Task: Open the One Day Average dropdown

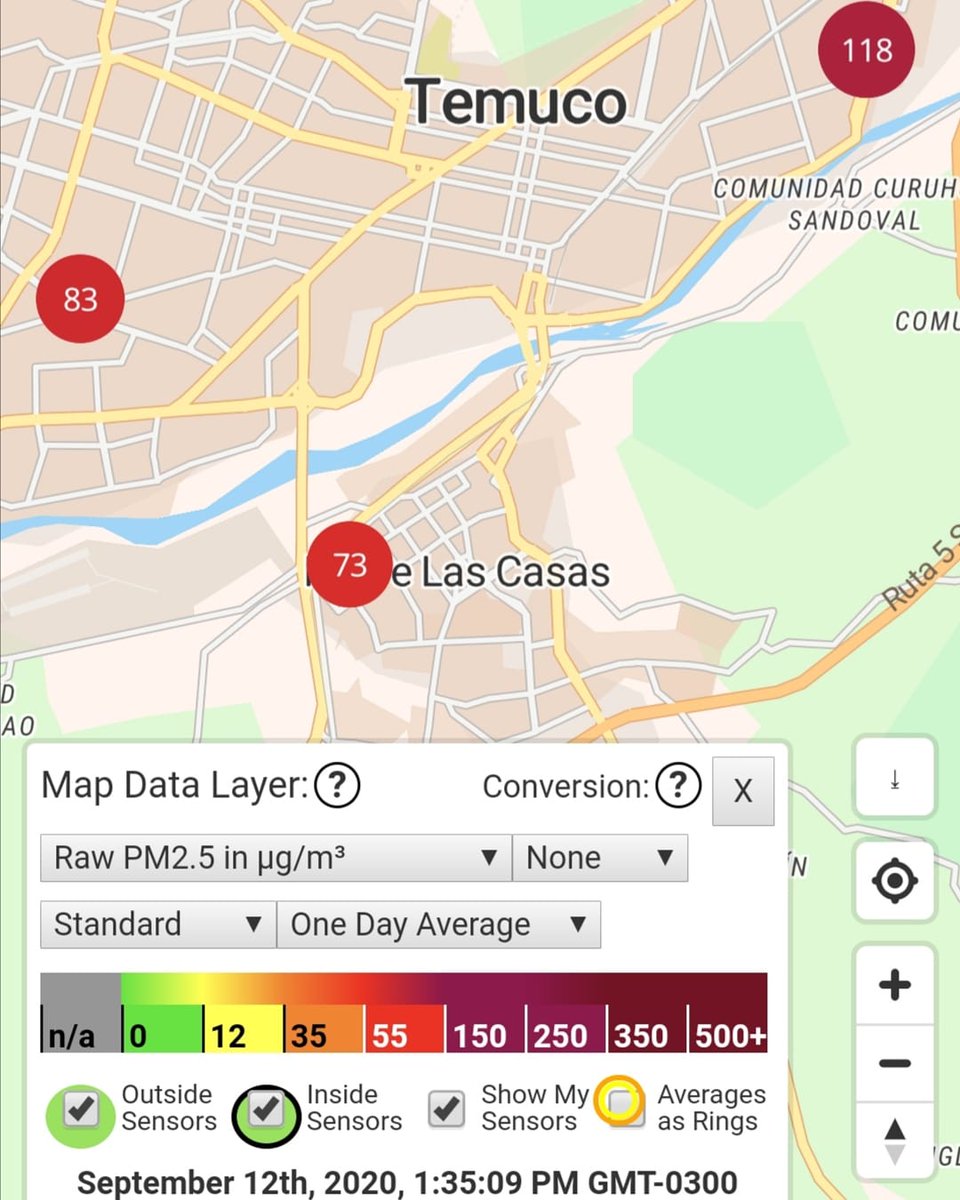Action: [439, 924]
